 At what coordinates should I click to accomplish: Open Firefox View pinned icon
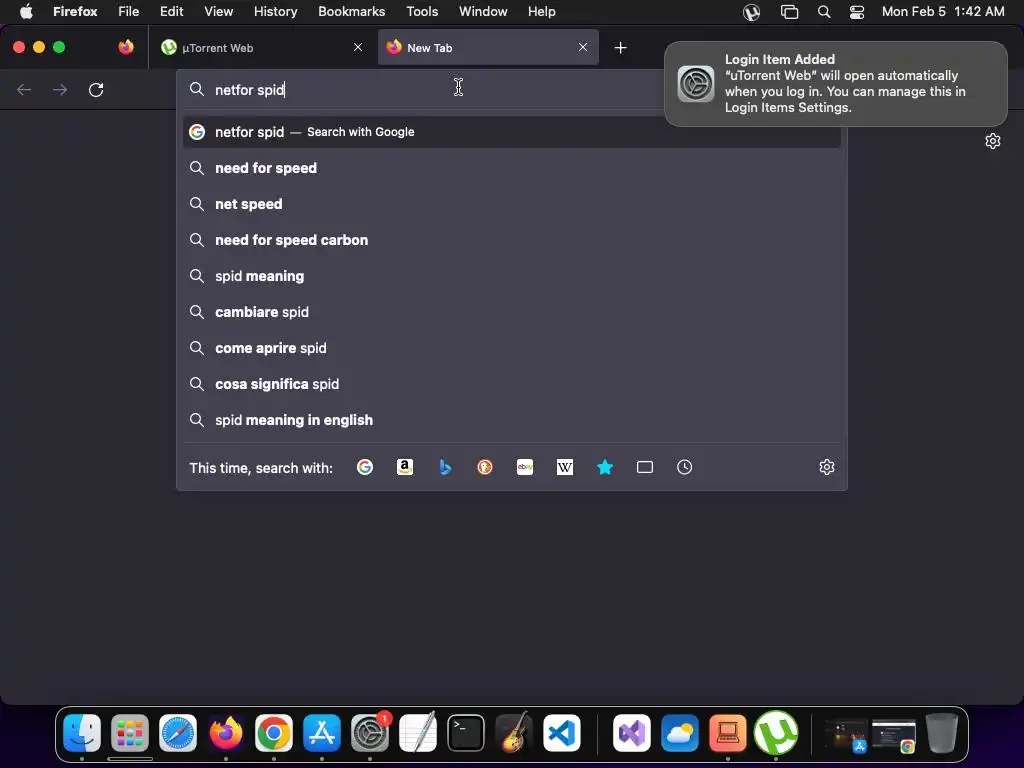tap(126, 47)
